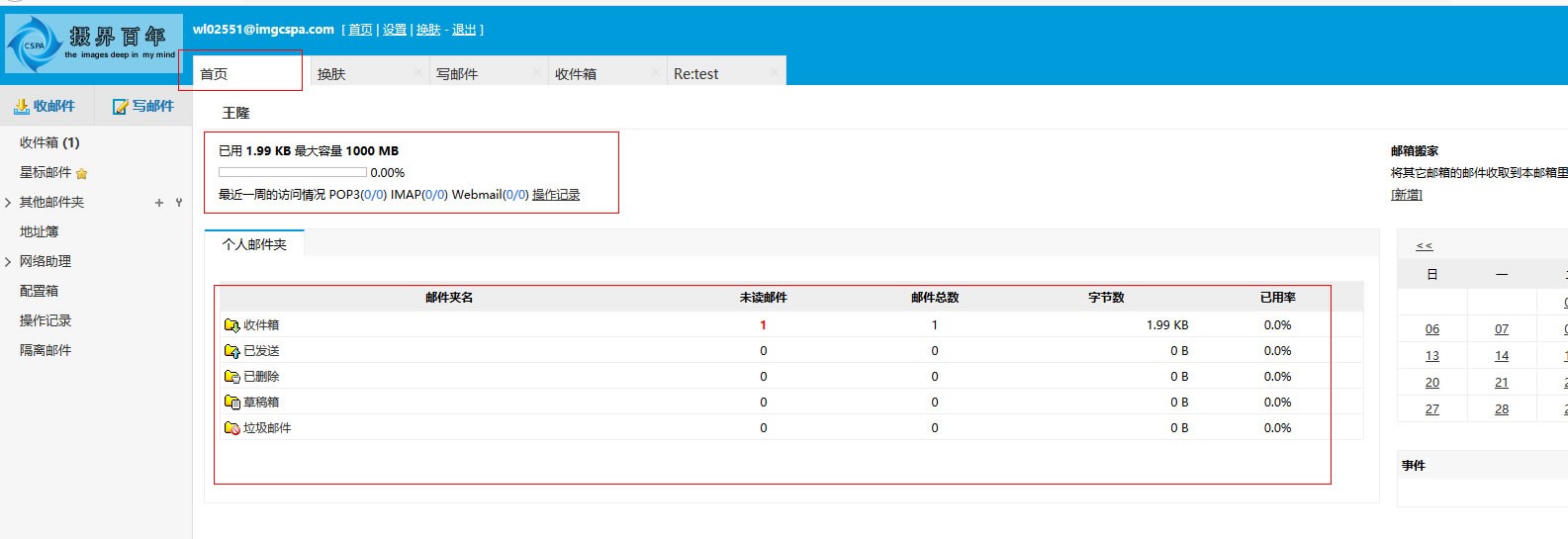Click the 收邮件 receive mail icon

pos(22,106)
